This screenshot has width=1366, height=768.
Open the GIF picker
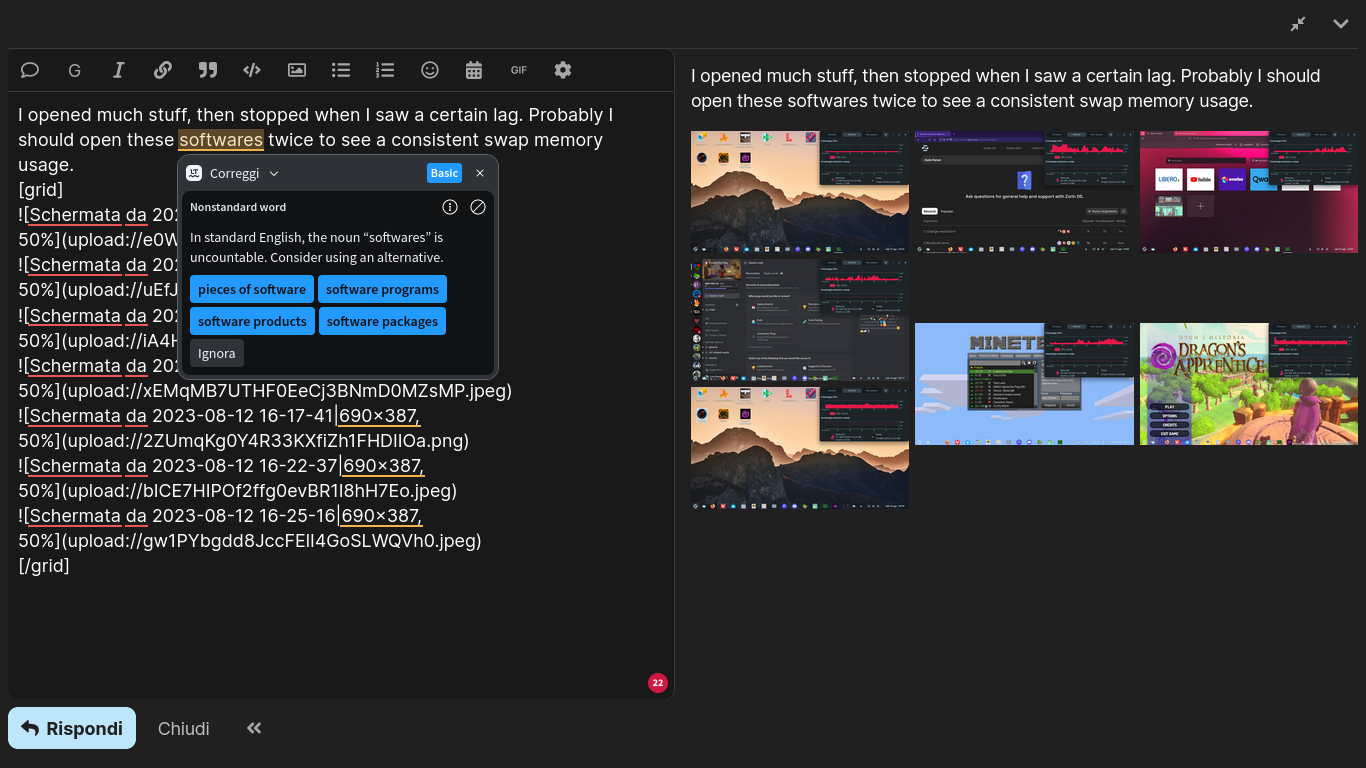518,70
